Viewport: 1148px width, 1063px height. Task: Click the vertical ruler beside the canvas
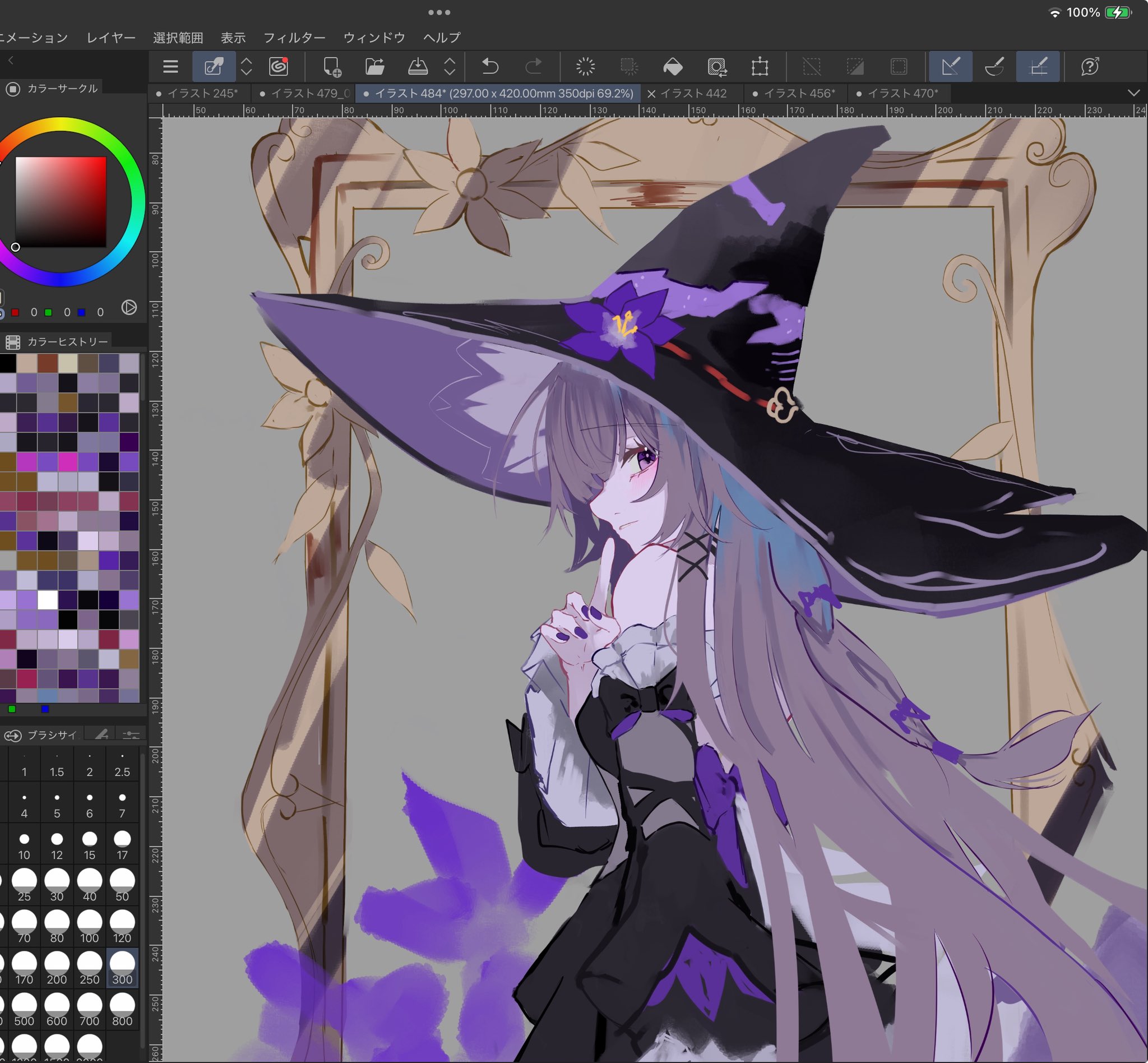click(x=155, y=590)
